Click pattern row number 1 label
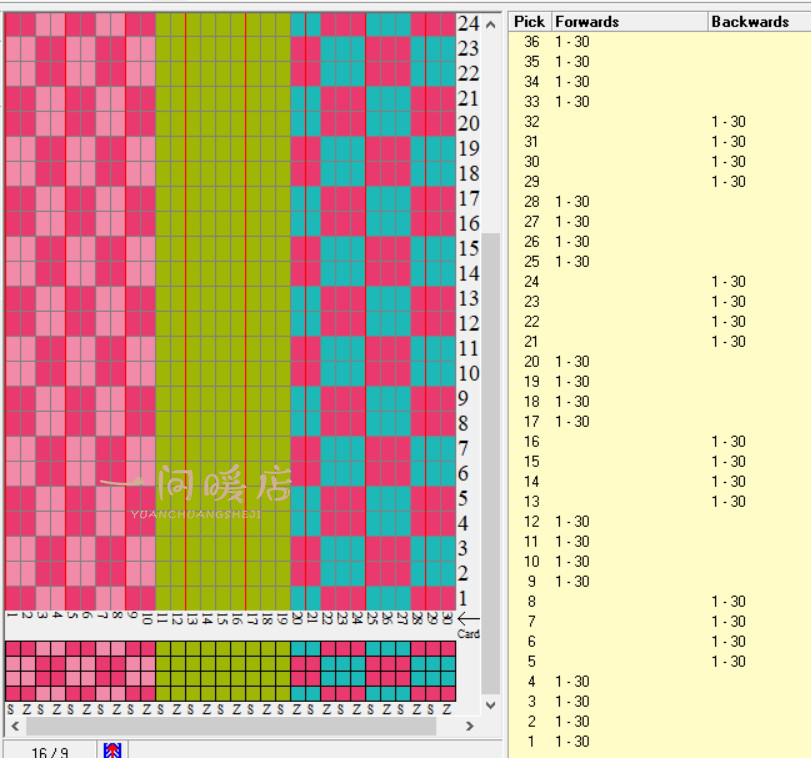The width and height of the screenshot is (811, 758). tap(463, 599)
